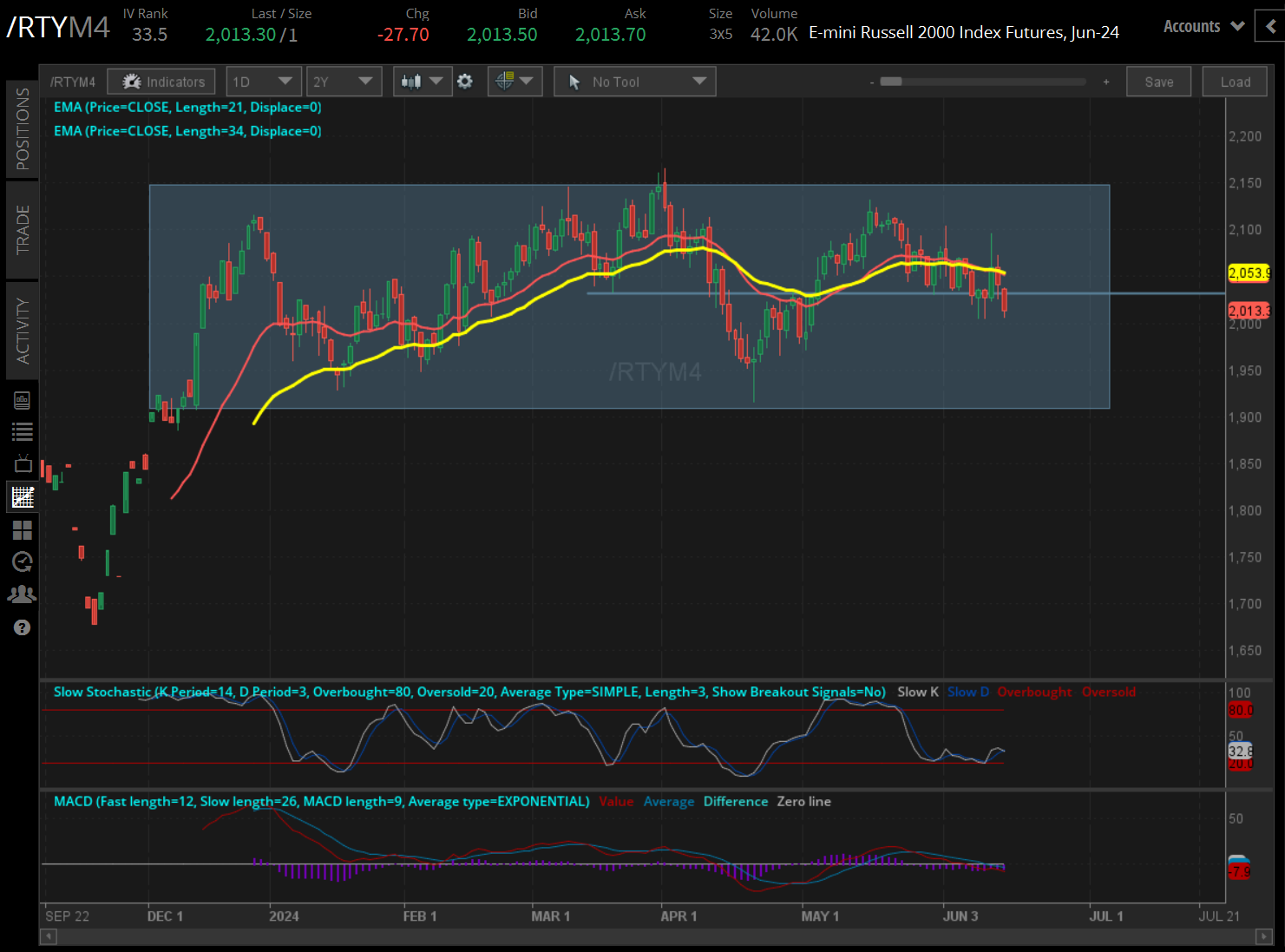Image resolution: width=1285 pixels, height=952 pixels.
Task: Click the help question mark icon
Action: pos(23,627)
